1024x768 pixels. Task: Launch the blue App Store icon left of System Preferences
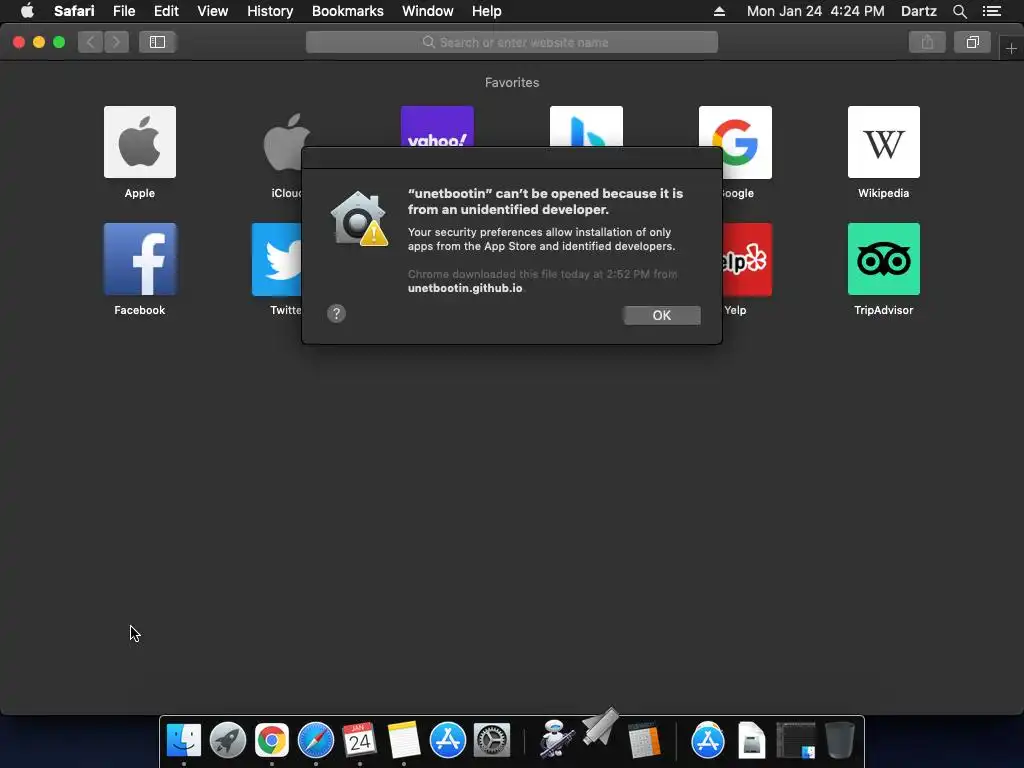(x=447, y=740)
